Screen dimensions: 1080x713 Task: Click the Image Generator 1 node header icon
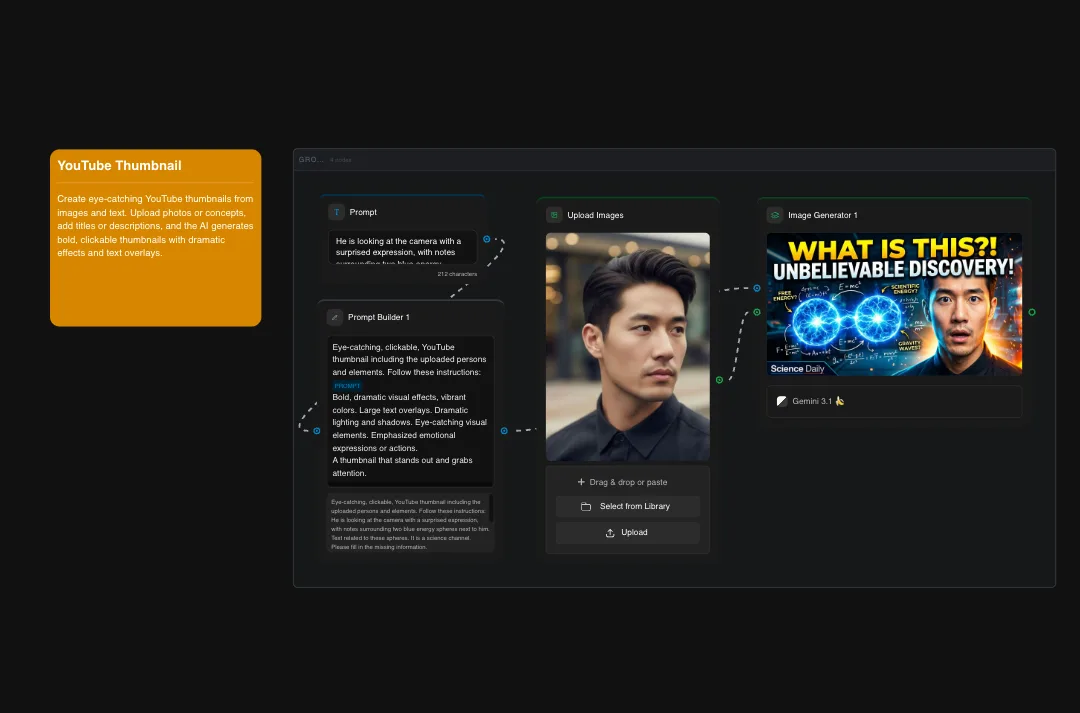pyautogui.click(x=774, y=215)
